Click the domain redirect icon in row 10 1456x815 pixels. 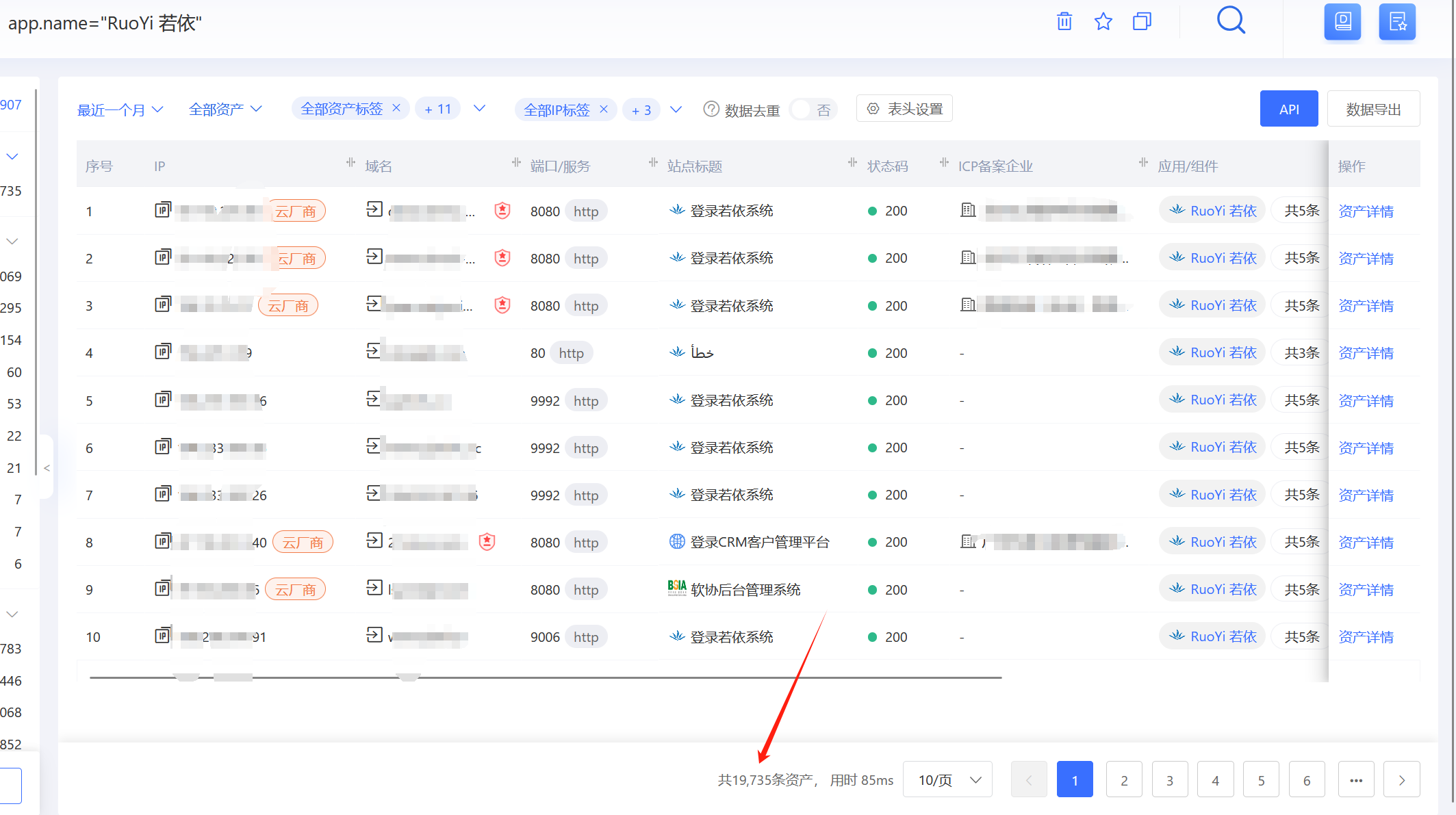[374, 635]
